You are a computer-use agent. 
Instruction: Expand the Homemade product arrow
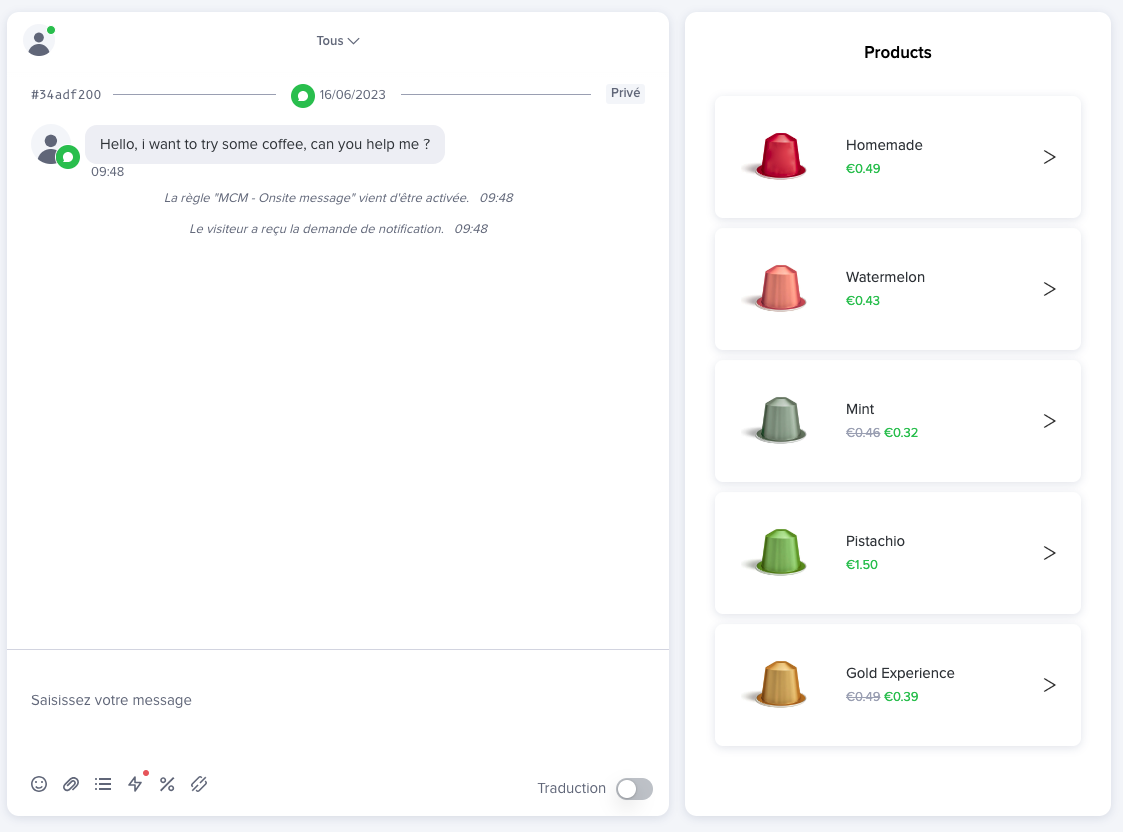pos(1049,157)
